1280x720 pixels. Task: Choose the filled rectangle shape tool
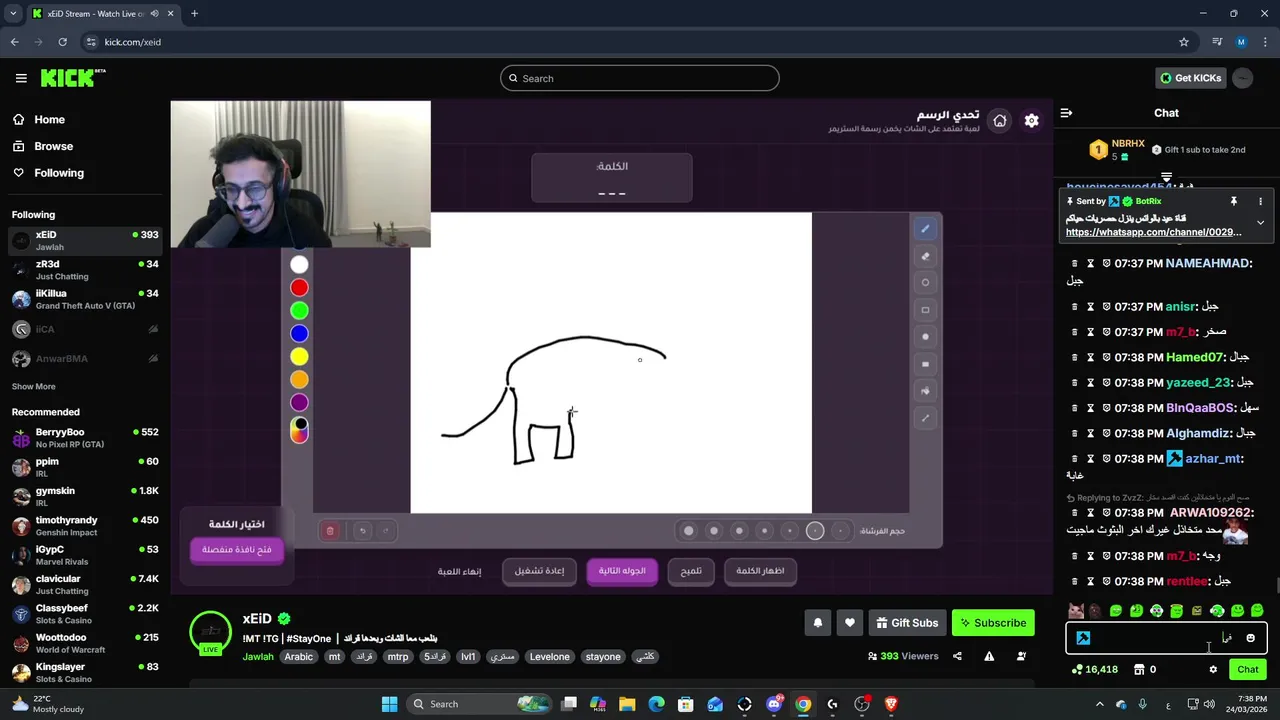pos(925,364)
